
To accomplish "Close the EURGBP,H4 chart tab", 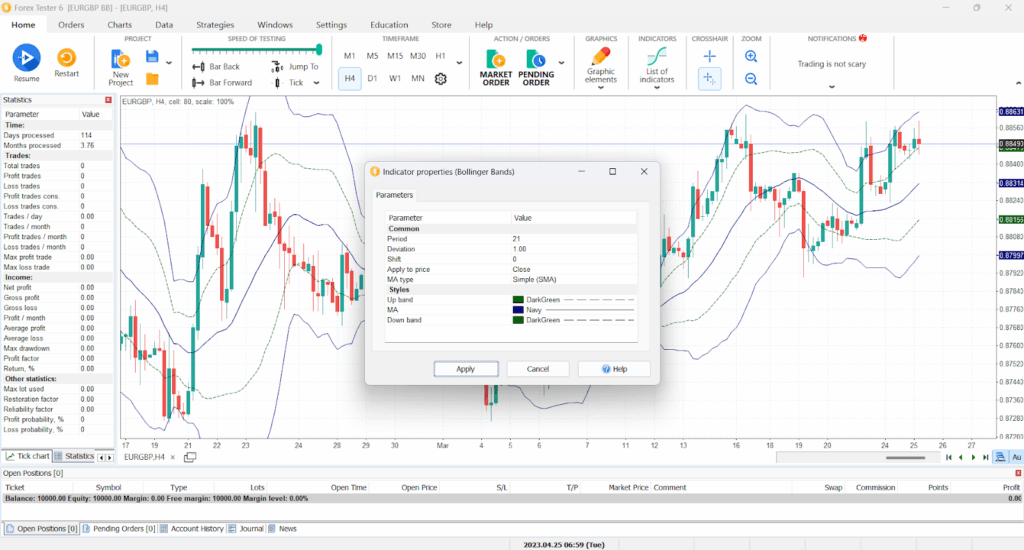I will 173,457.
